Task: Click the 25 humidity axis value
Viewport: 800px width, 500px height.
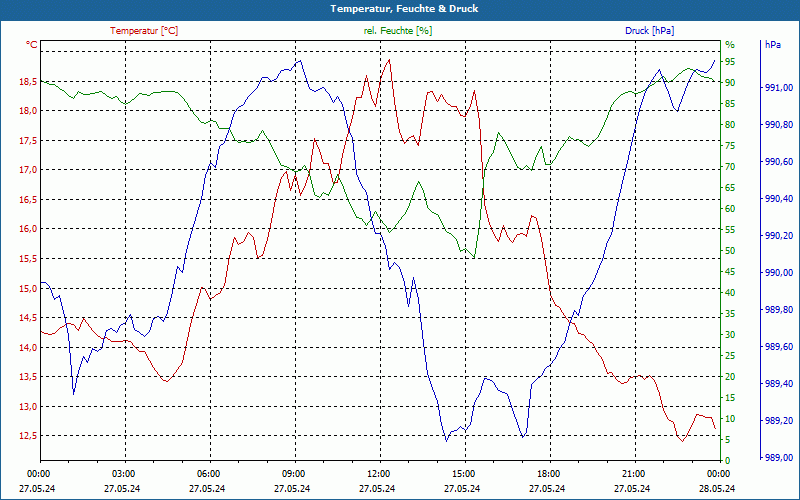Action: (x=730, y=356)
